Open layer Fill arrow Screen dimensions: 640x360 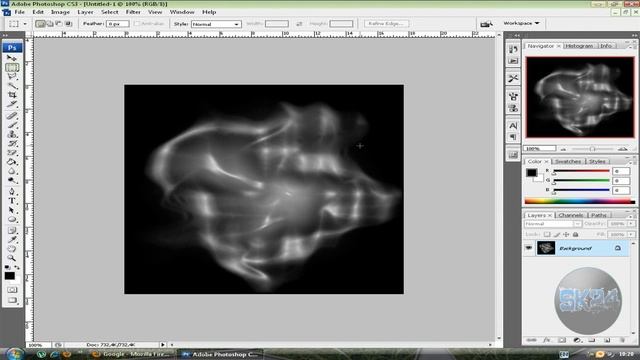631,234
